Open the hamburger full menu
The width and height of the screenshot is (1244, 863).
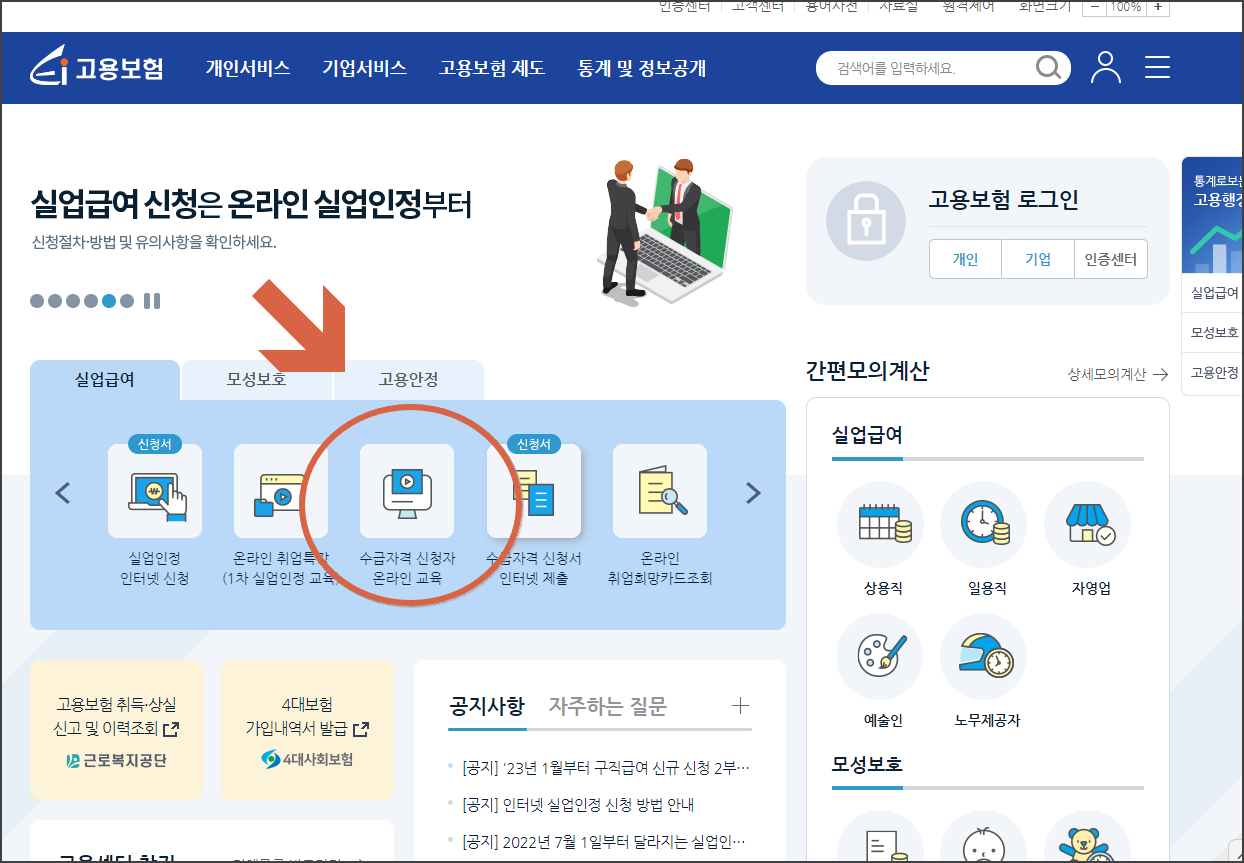(1157, 67)
